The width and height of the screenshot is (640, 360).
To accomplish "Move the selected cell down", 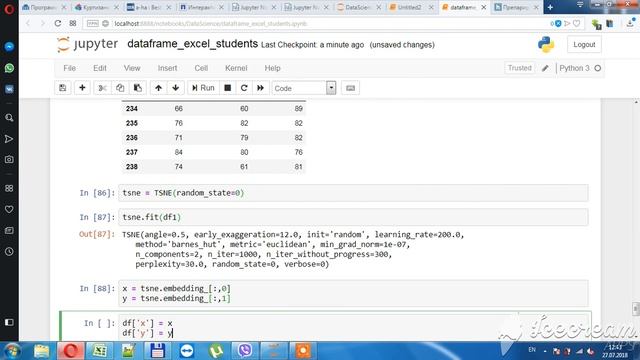I will (x=176, y=88).
